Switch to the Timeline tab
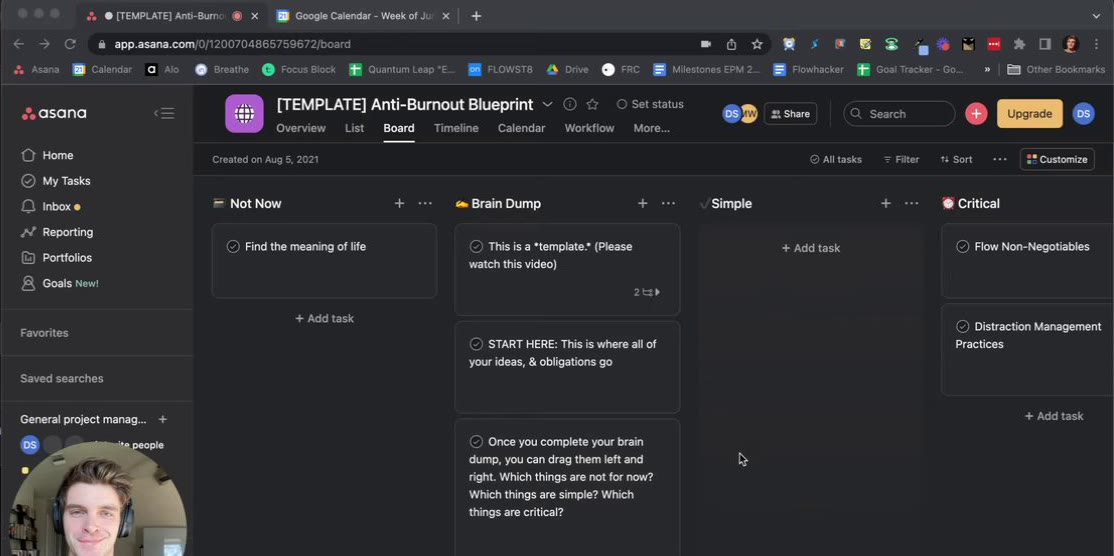 (x=456, y=129)
